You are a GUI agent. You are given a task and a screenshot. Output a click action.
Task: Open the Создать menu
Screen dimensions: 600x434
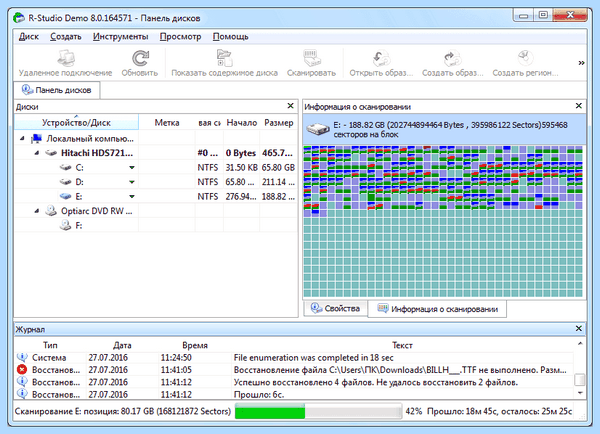(x=66, y=36)
